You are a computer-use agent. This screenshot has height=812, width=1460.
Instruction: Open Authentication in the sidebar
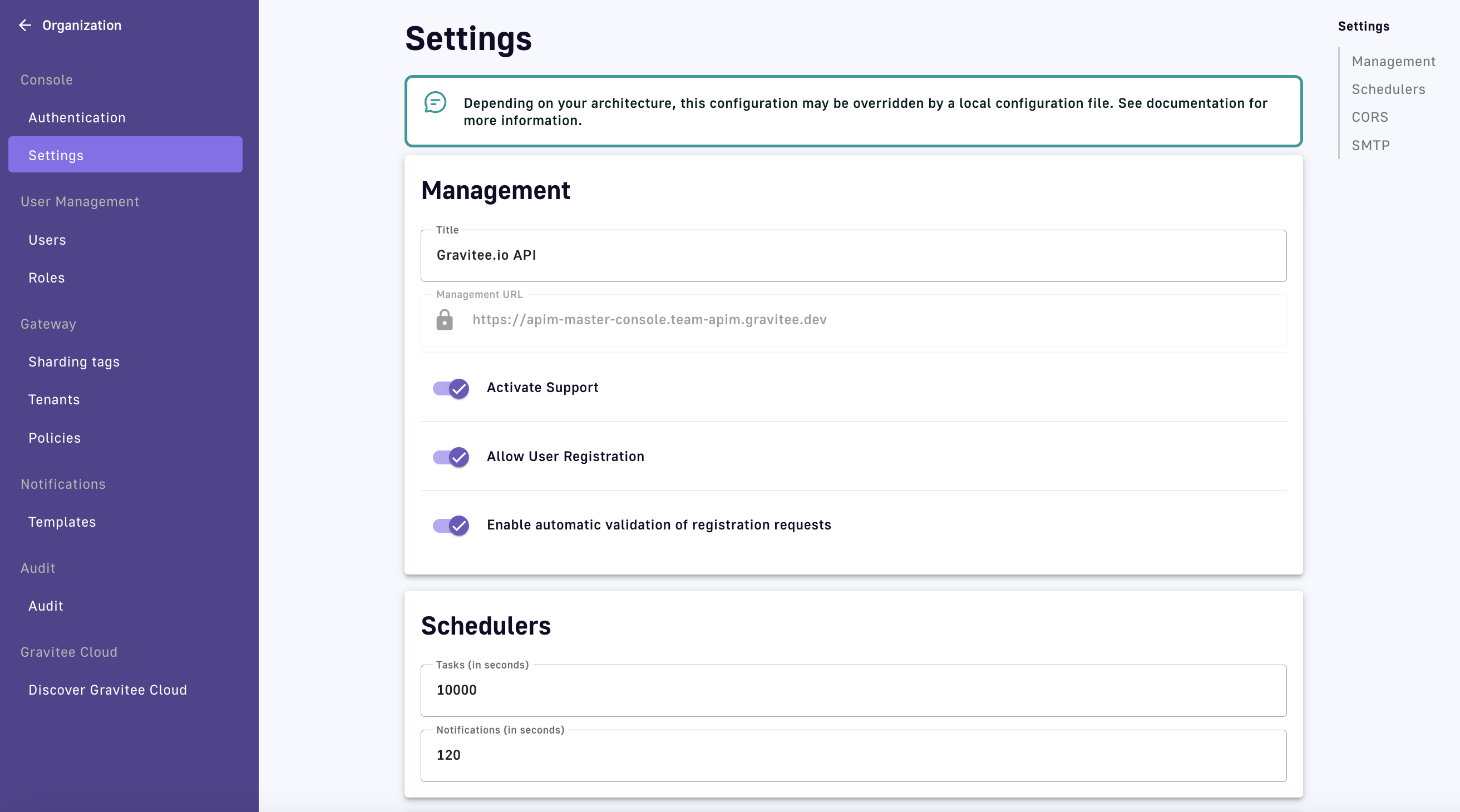pos(77,117)
